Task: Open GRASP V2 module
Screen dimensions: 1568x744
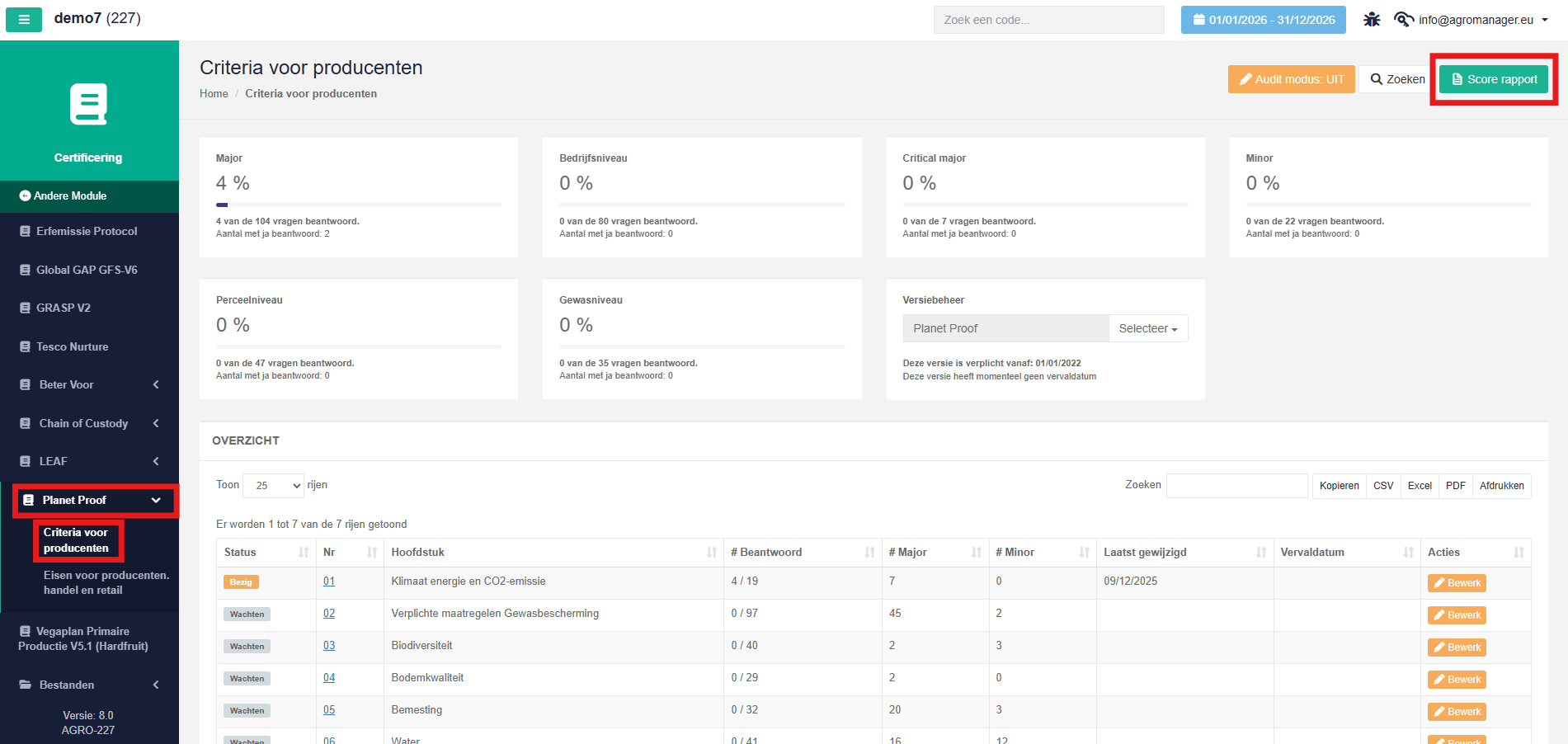Action: click(64, 308)
